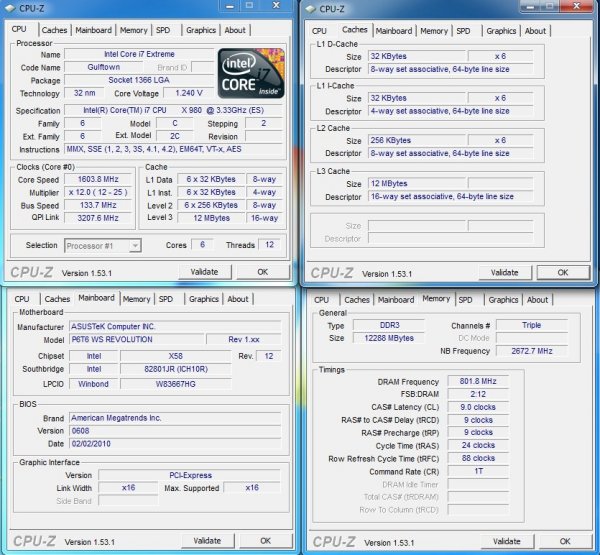
Task: Click CPU-Z title icon in top-left window
Action: click(x=10, y=8)
